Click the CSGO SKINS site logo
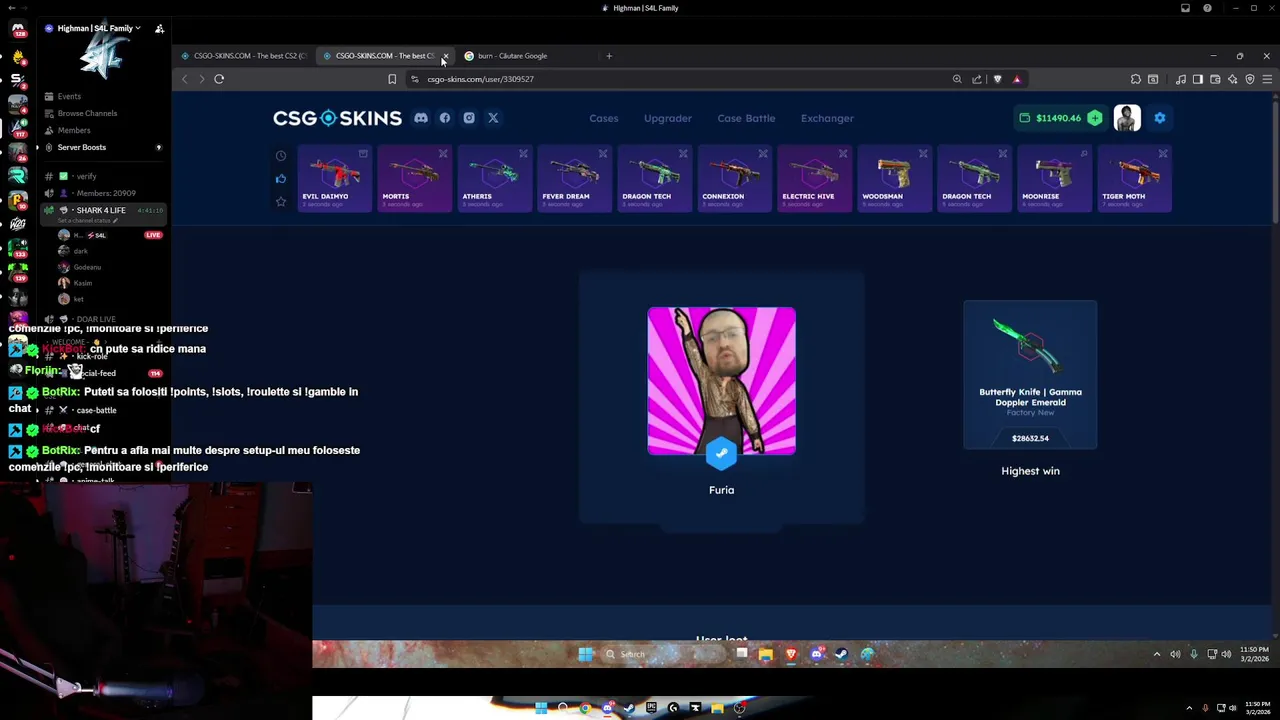This screenshot has width=1280, height=720. [x=337, y=118]
